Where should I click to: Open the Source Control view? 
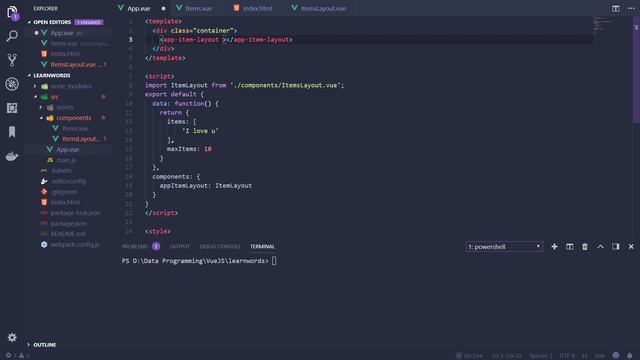pyautogui.click(x=12, y=60)
